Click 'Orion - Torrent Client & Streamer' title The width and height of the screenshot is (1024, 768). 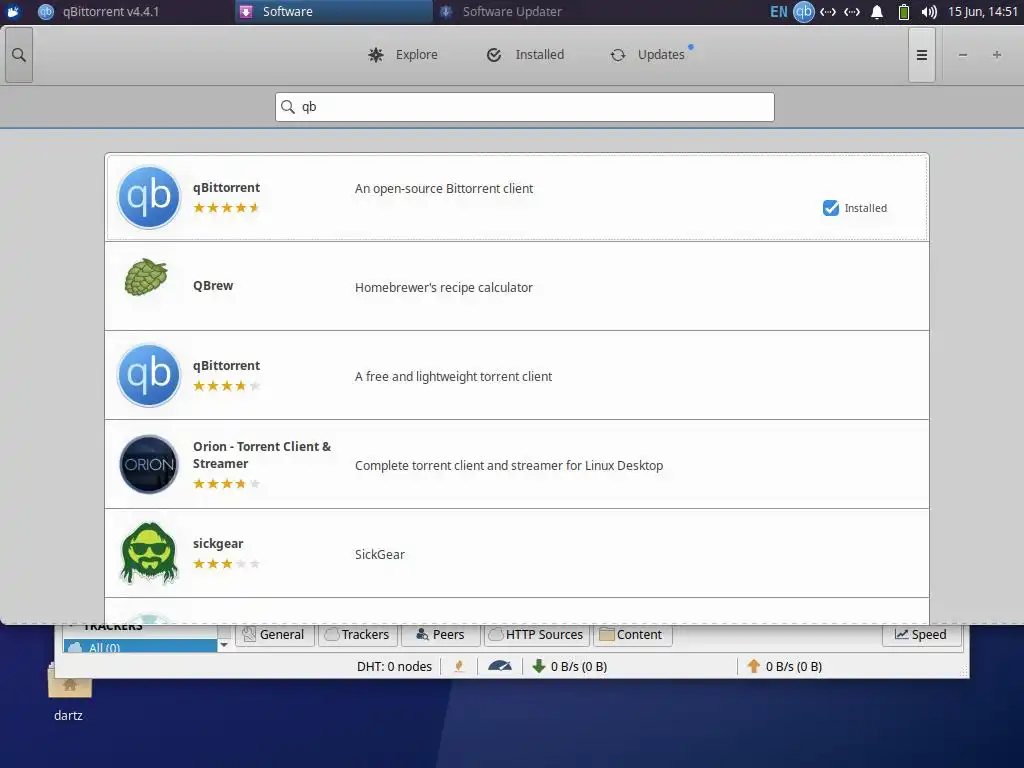[x=262, y=455]
